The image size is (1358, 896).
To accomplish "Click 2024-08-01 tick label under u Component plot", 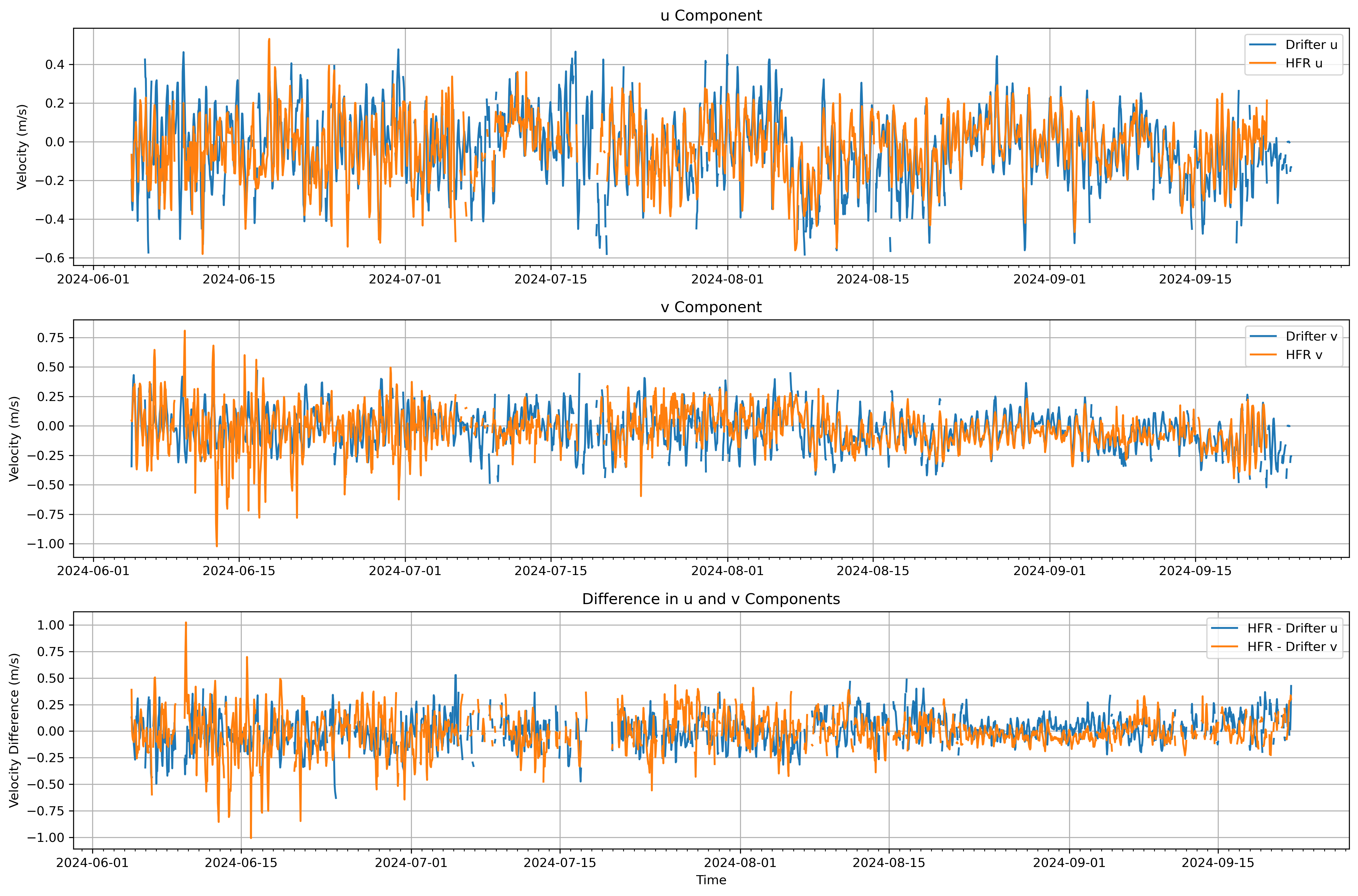I will (x=727, y=280).
